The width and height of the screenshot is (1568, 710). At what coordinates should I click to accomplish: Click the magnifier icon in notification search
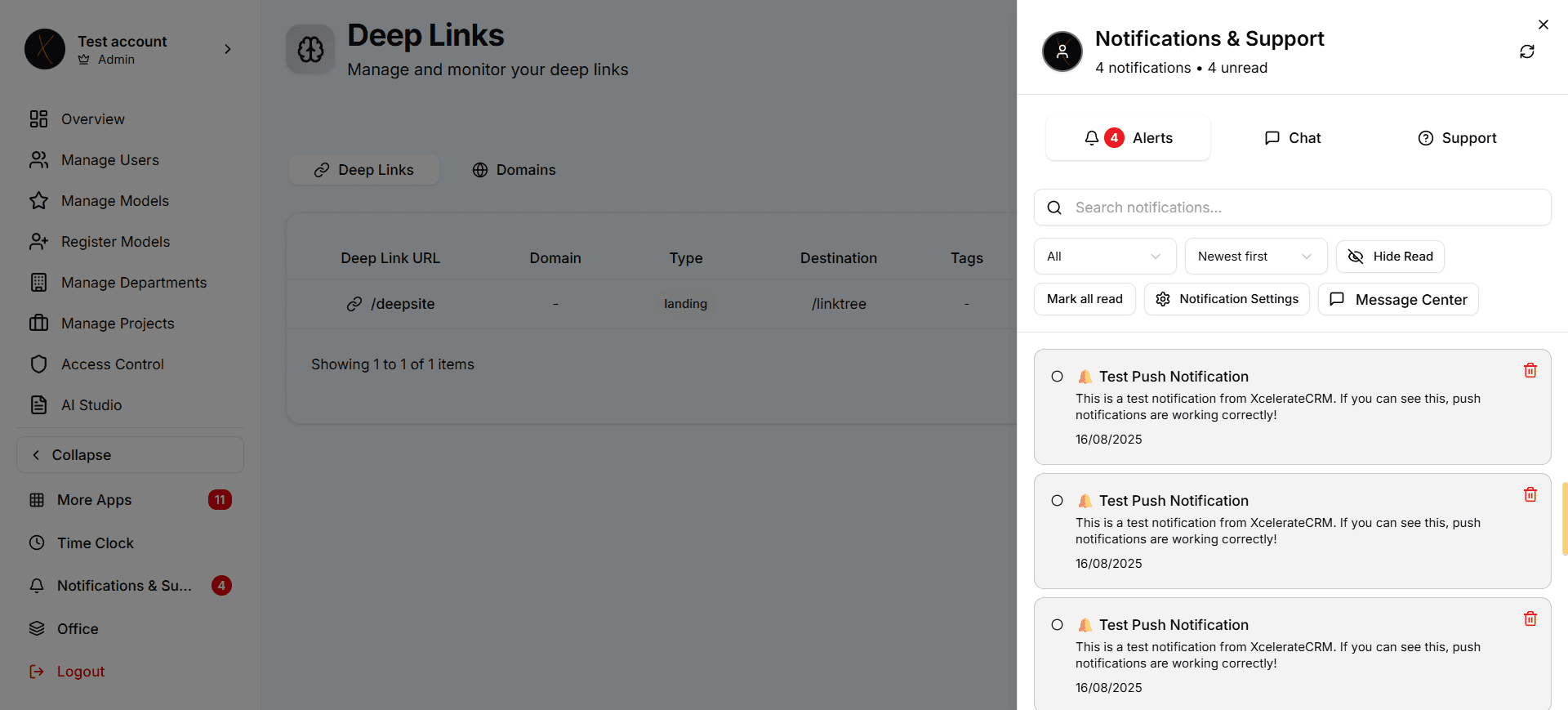[x=1054, y=208]
